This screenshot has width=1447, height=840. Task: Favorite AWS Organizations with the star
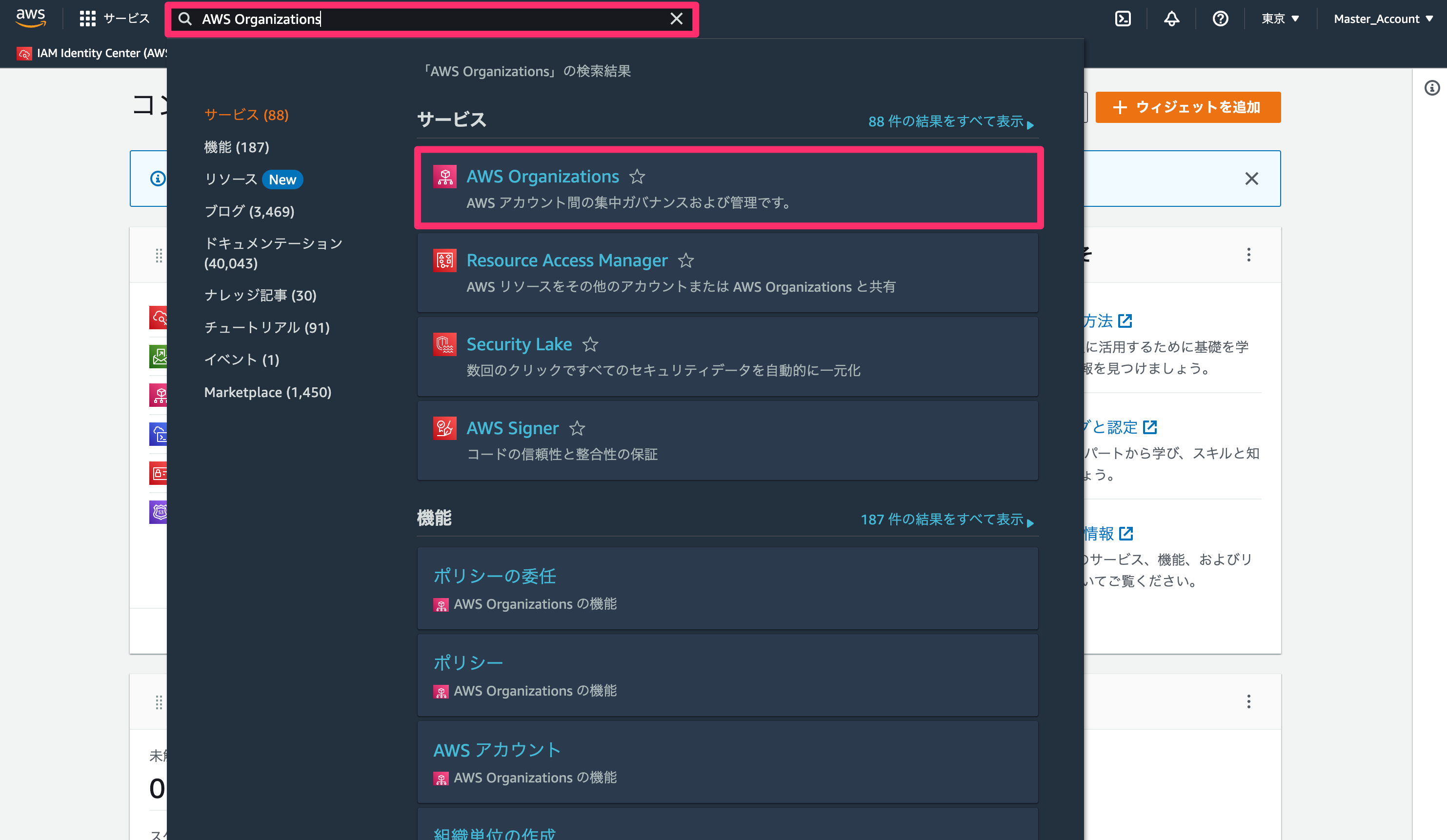click(637, 176)
